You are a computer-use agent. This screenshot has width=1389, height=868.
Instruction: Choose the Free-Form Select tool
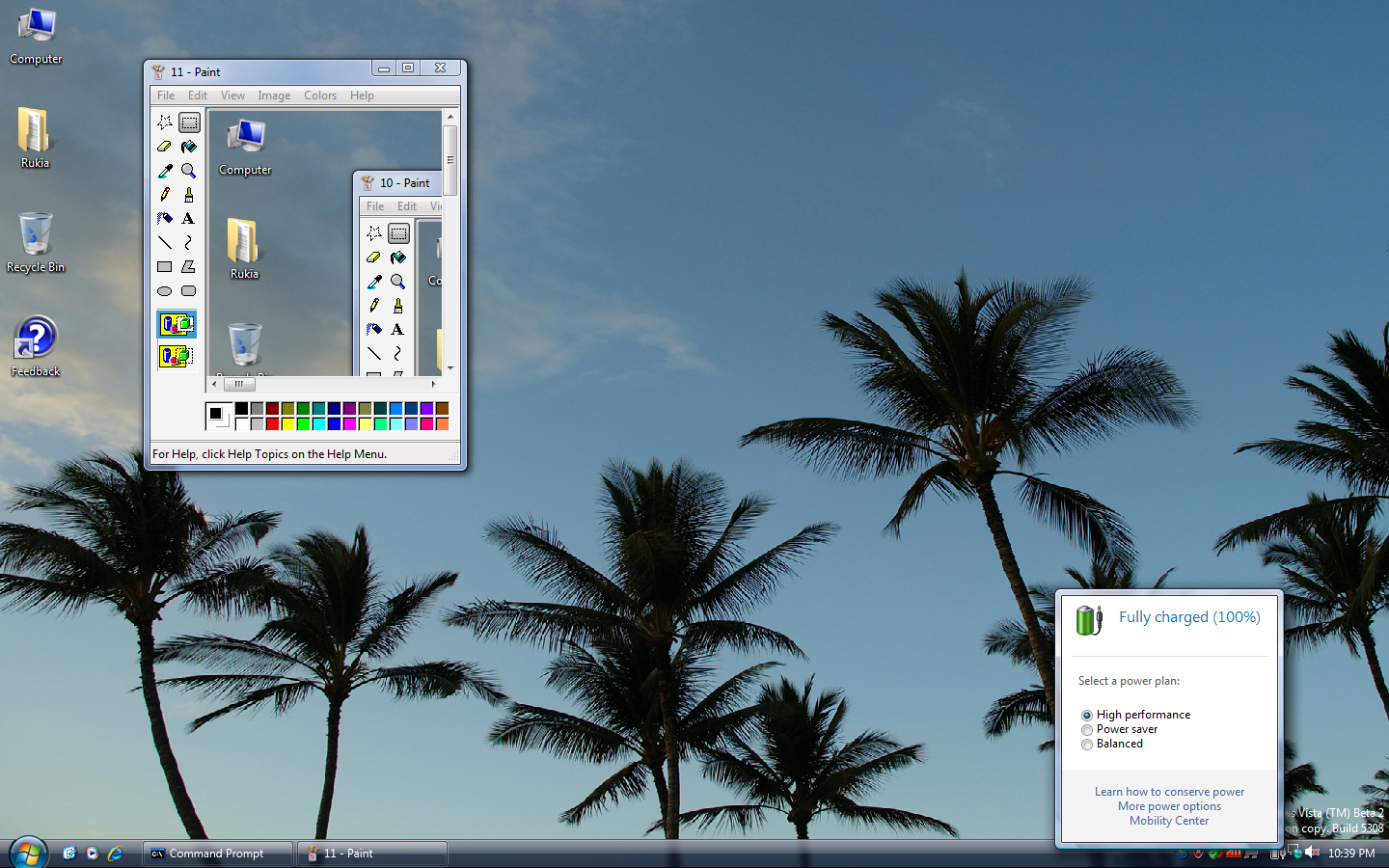(x=165, y=122)
